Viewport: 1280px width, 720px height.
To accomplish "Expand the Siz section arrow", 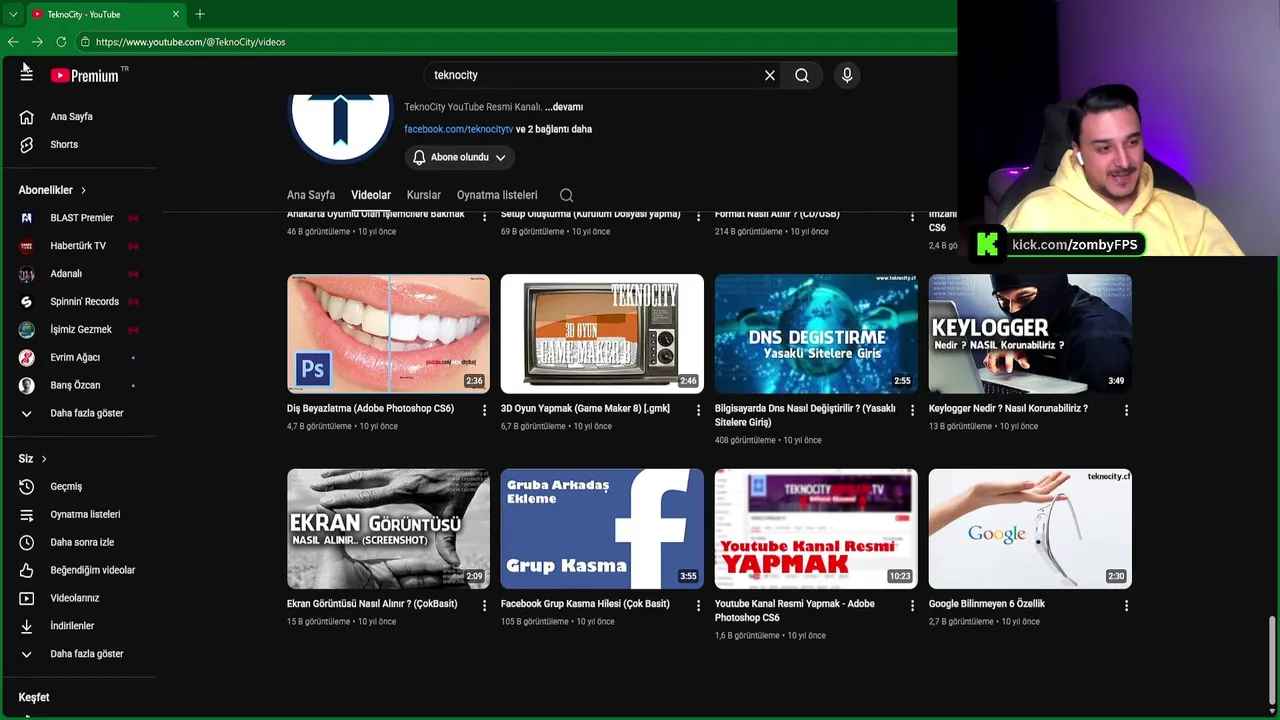I will 44,459.
